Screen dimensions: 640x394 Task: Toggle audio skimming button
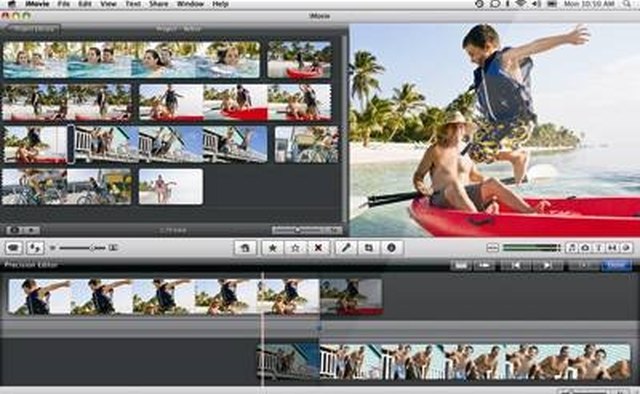493,248
